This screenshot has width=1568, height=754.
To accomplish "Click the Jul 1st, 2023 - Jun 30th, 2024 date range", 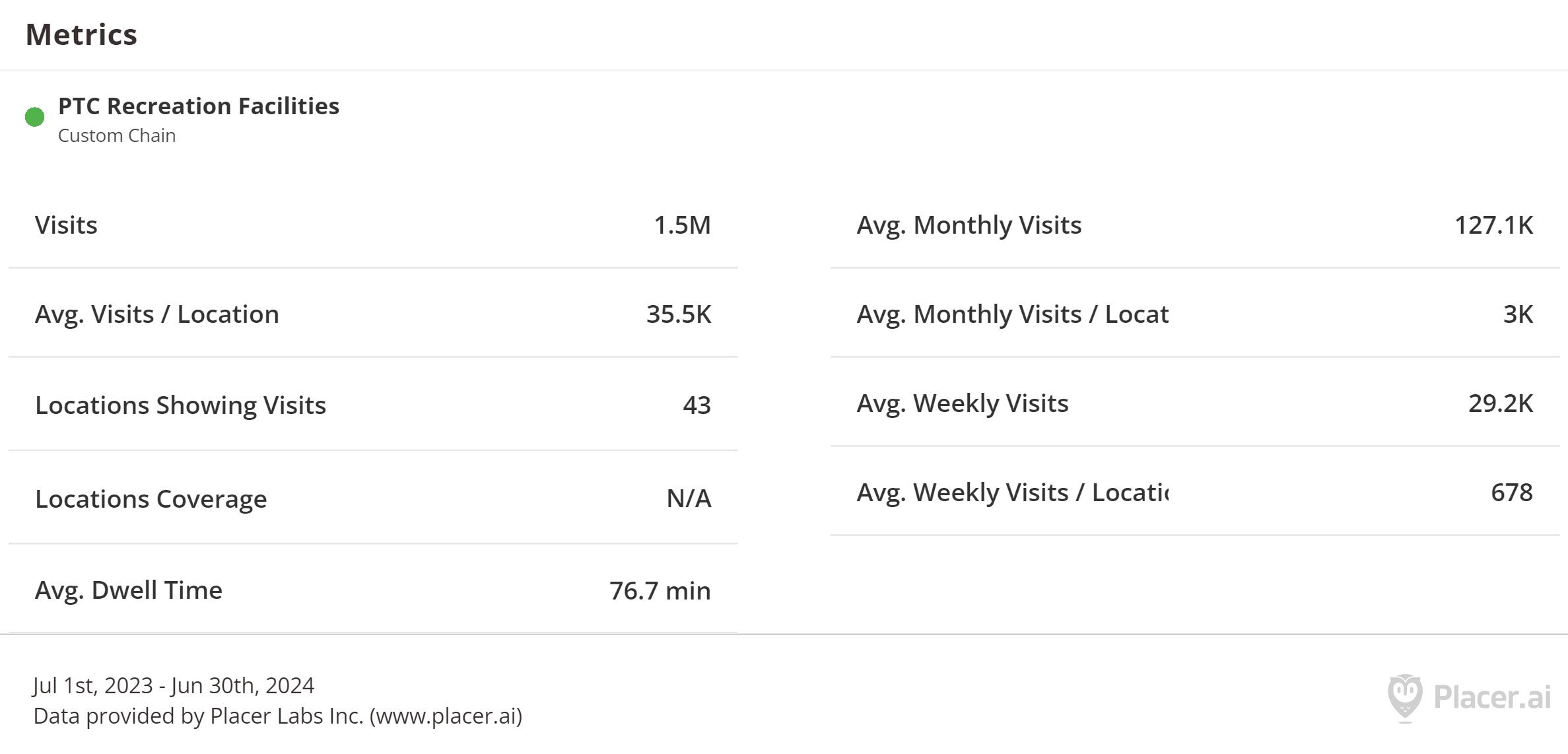I will pos(174,685).
